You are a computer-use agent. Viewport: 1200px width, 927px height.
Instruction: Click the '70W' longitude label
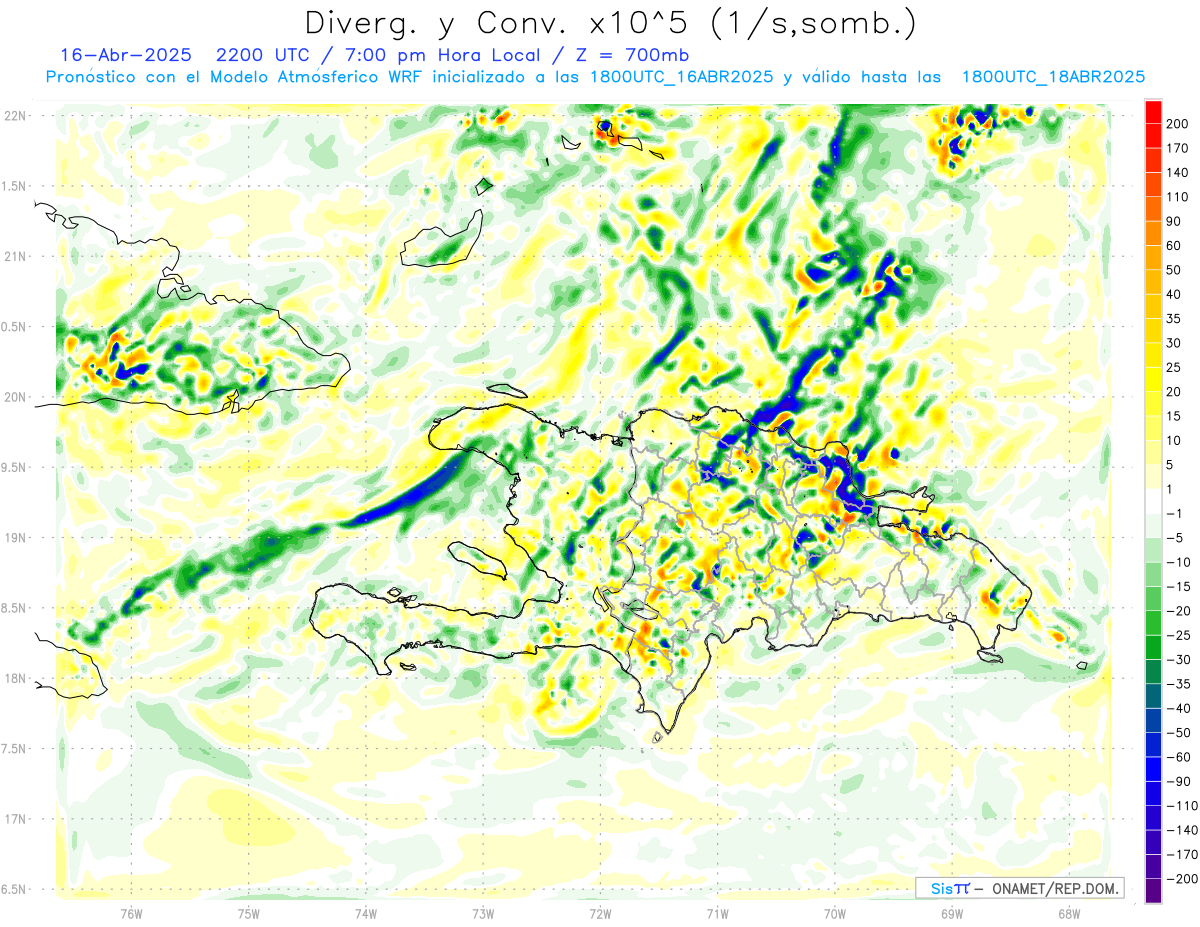pos(835,913)
